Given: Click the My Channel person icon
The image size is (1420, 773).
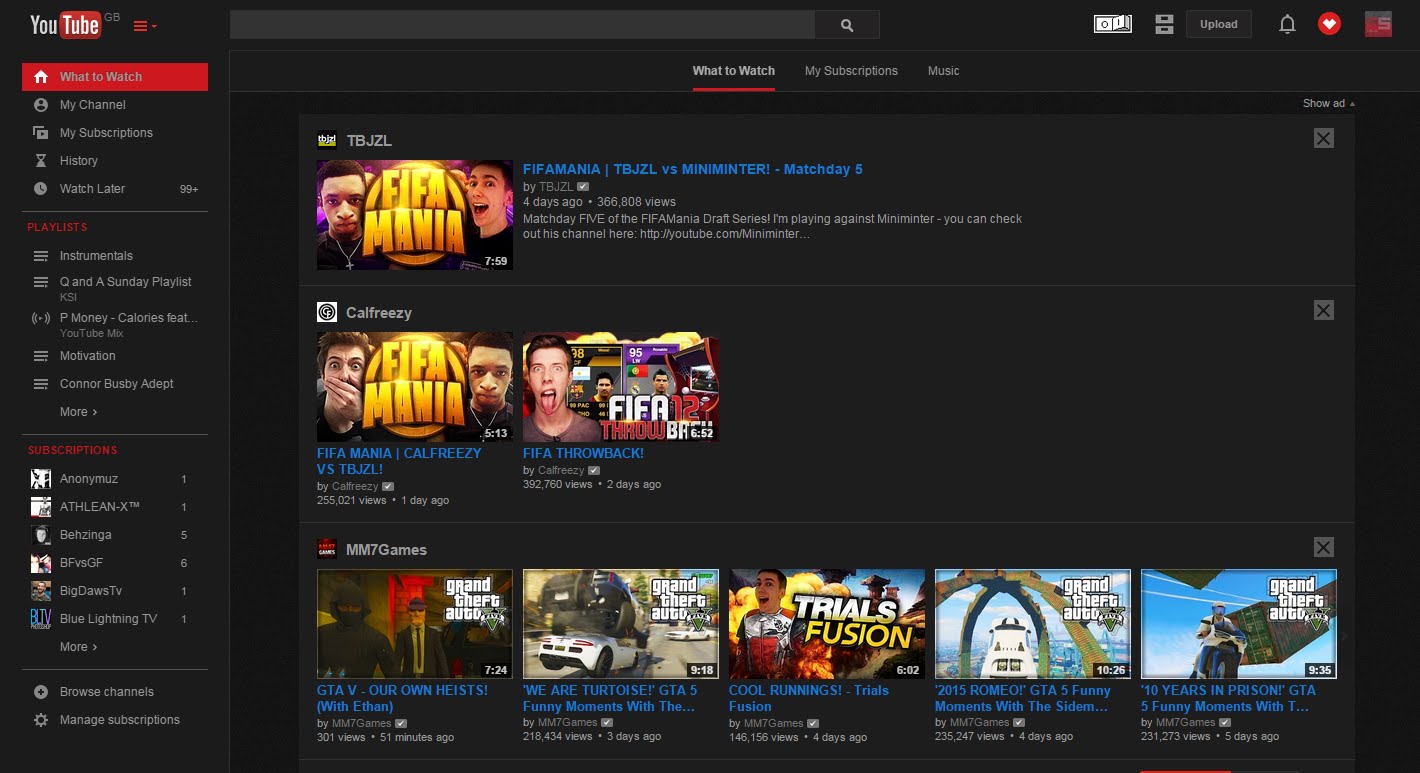Looking at the screenshot, I should tap(41, 104).
